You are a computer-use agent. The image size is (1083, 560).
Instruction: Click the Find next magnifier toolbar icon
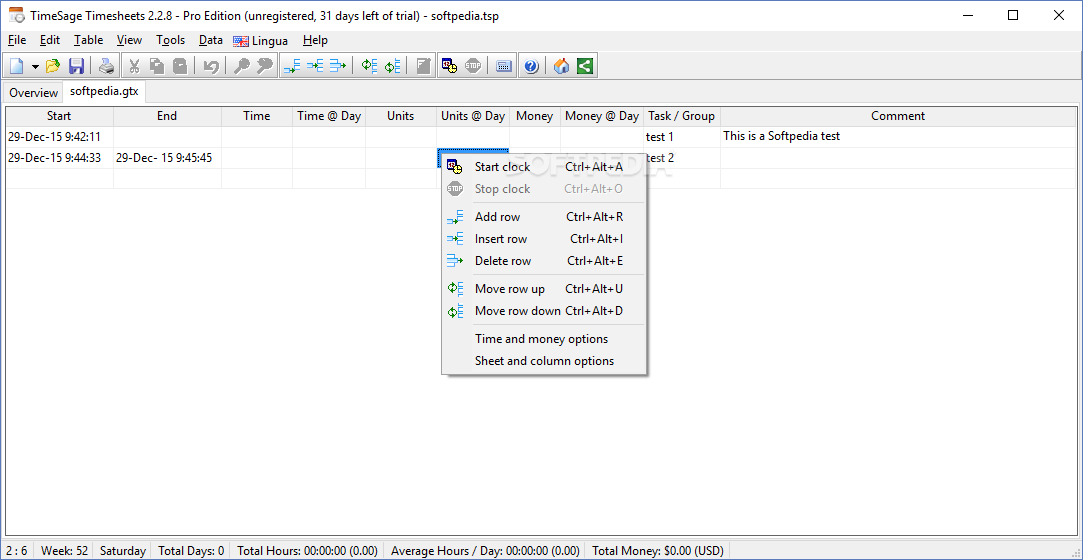[x=265, y=66]
